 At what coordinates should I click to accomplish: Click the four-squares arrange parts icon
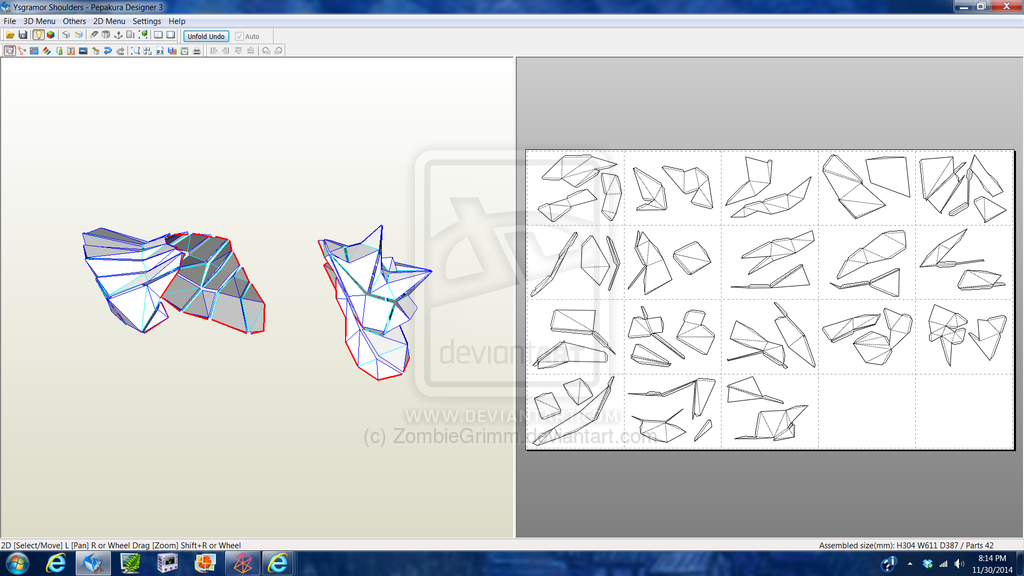[x=148, y=50]
